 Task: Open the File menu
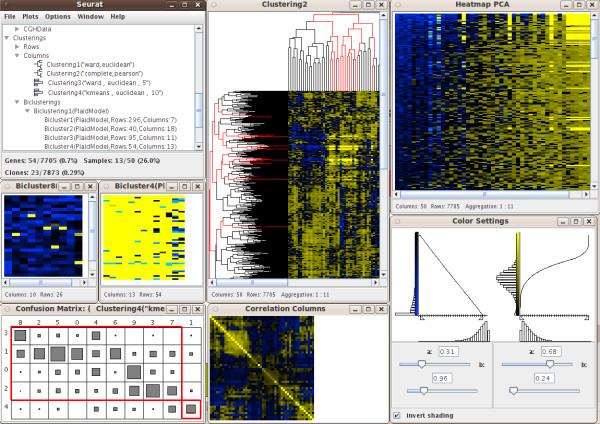click(10, 16)
